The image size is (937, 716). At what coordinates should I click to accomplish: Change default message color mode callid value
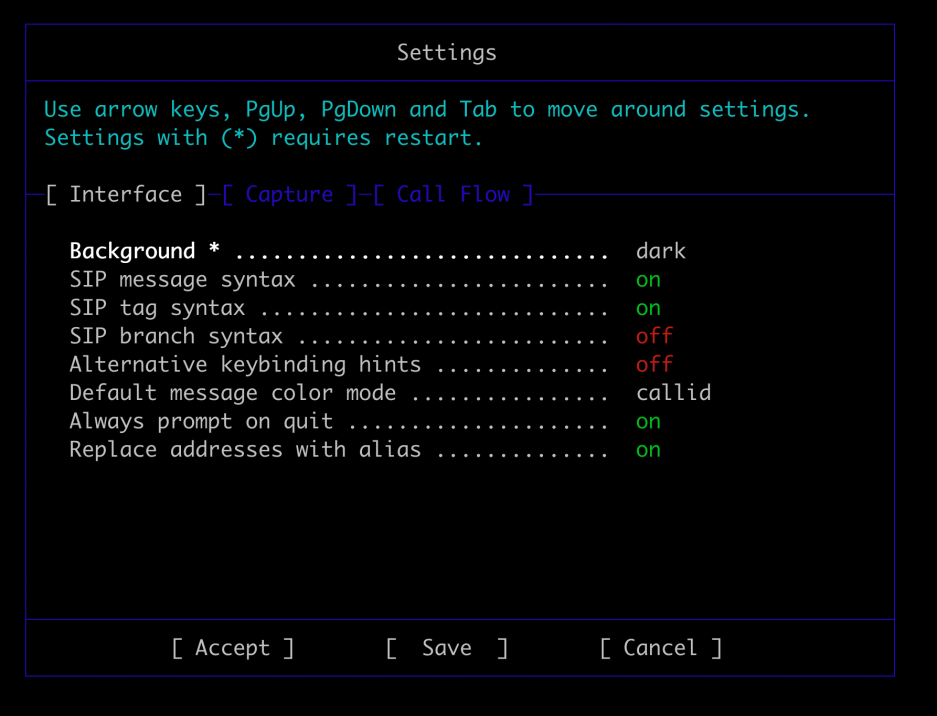(x=673, y=393)
